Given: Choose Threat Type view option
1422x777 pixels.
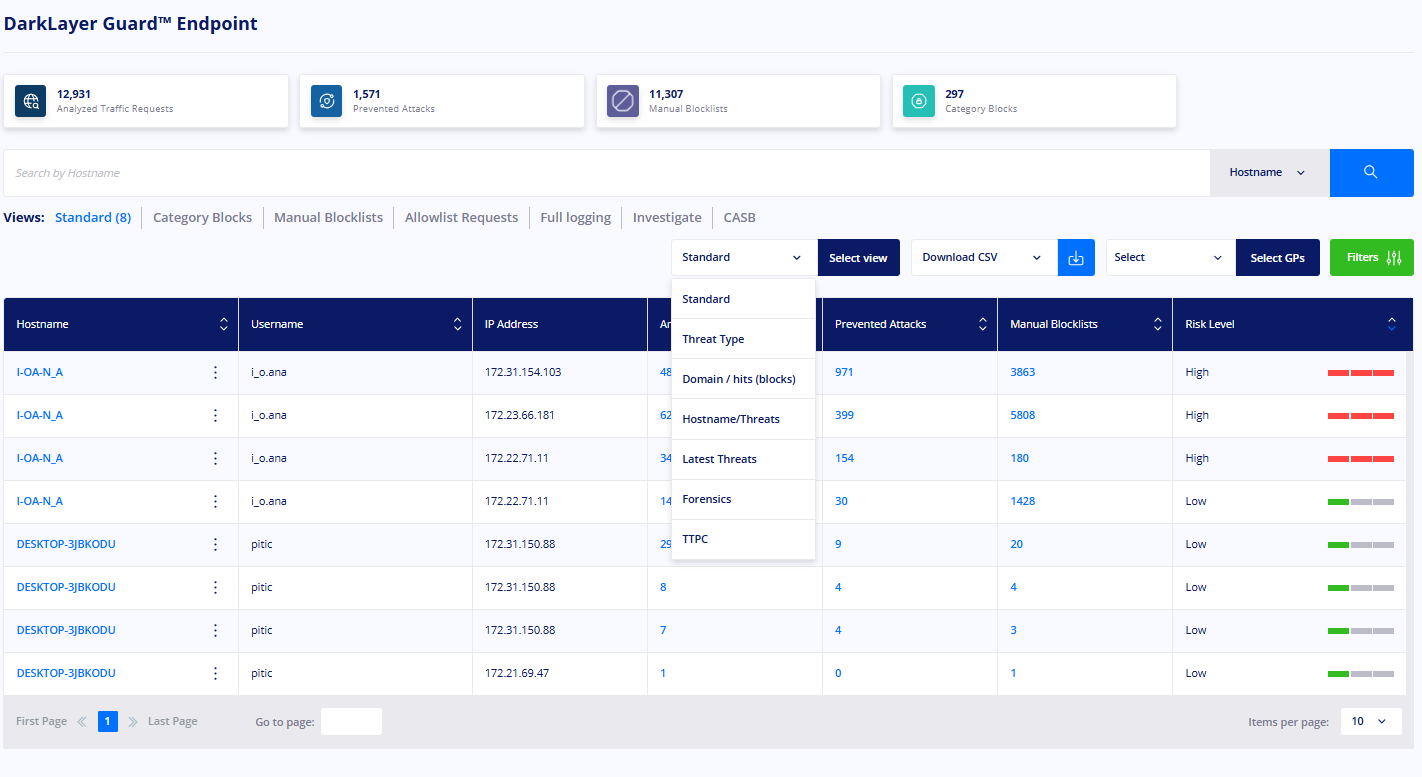Looking at the screenshot, I should pyautogui.click(x=744, y=339).
